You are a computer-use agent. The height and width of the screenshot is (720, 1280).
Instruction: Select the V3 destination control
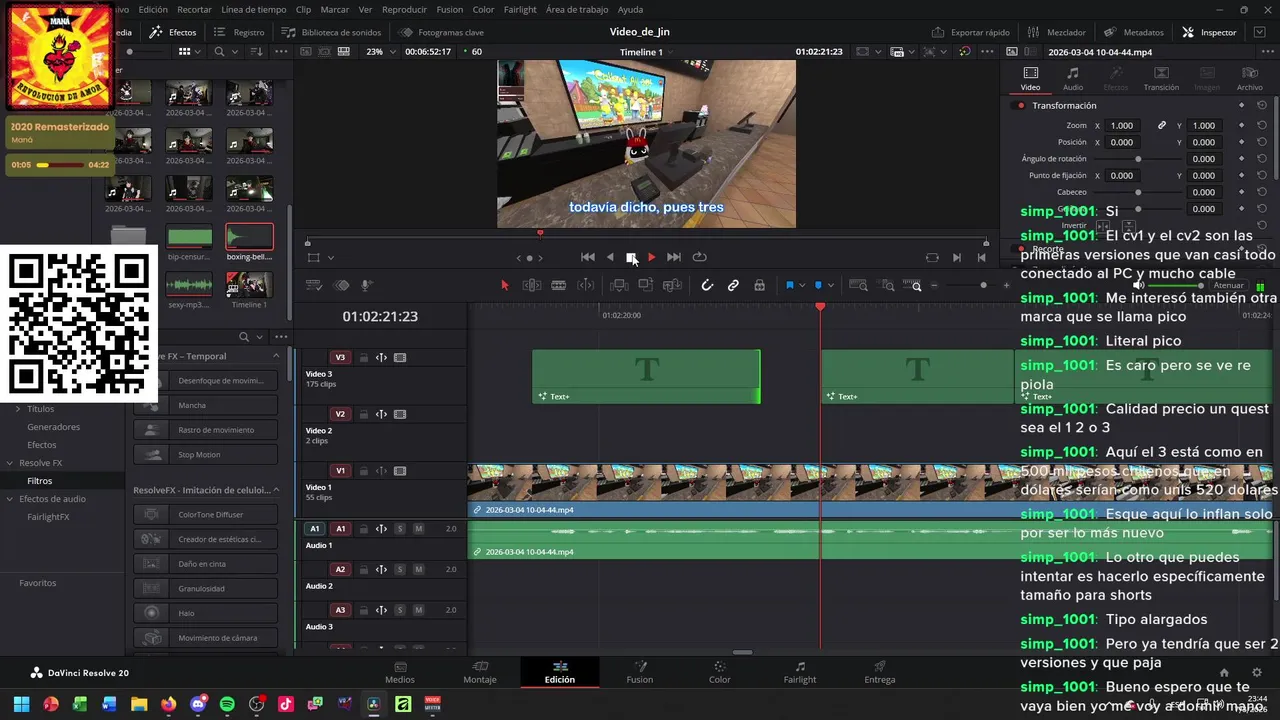[340, 357]
